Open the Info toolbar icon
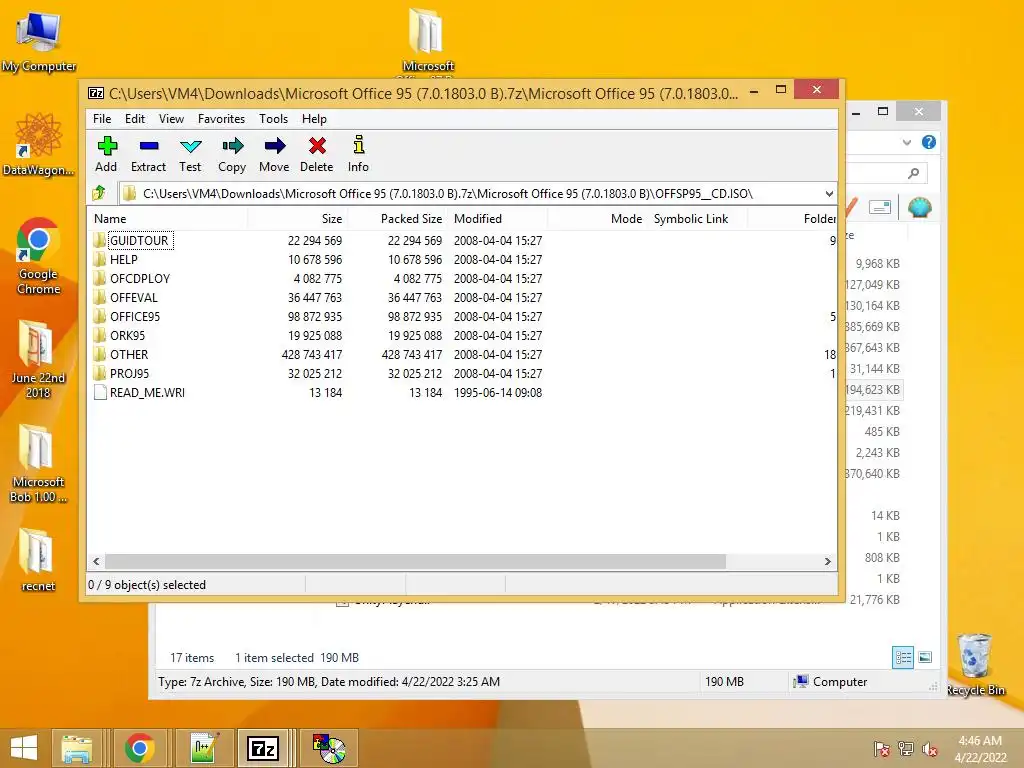The height and width of the screenshot is (768, 1024). 358,154
